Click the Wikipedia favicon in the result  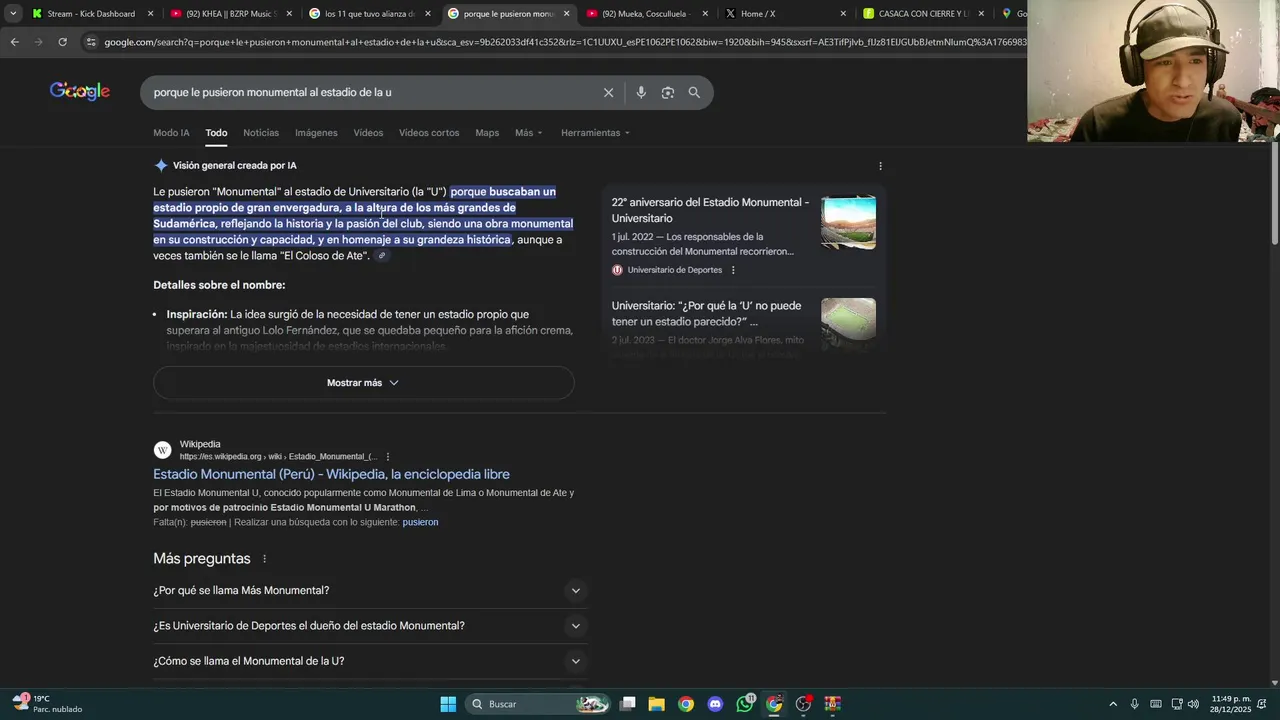[162, 450]
